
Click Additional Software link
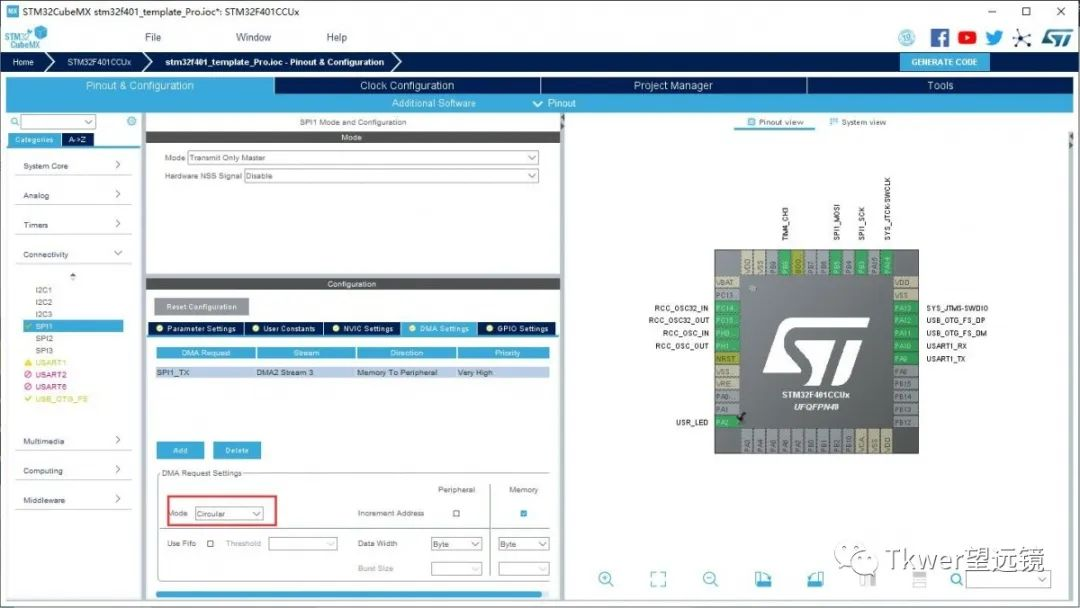tap(433, 103)
